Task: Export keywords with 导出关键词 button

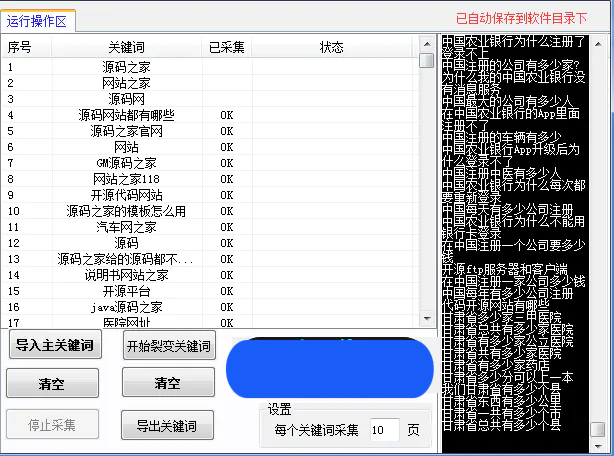Action: [x=168, y=424]
